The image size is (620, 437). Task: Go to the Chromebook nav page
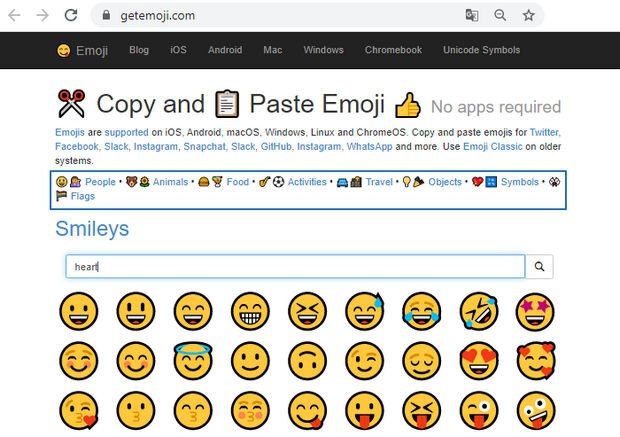393,50
